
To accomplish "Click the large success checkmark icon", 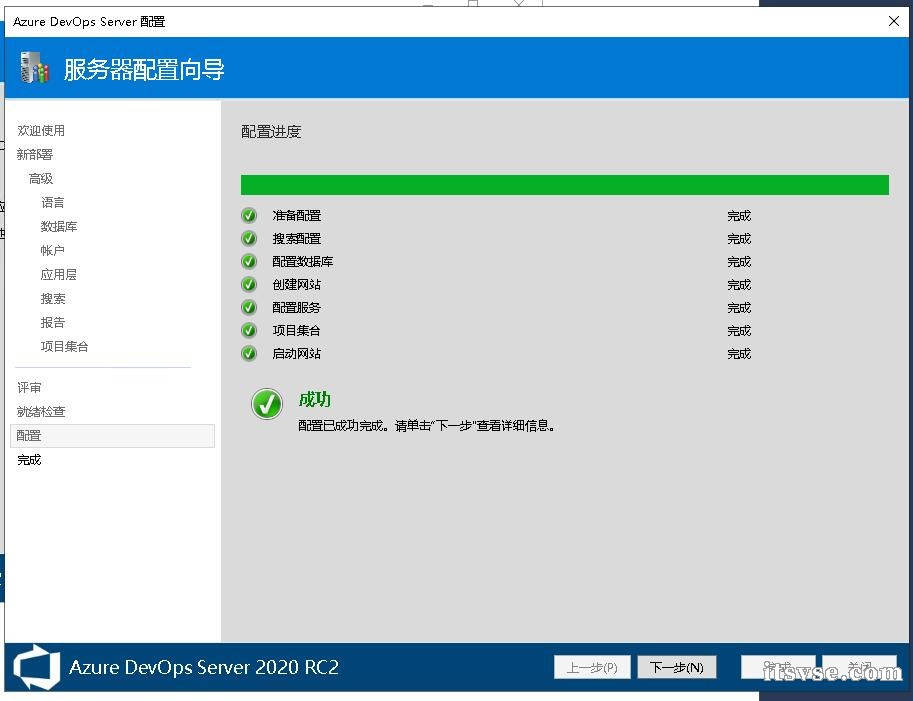I will pyautogui.click(x=267, y=404).
